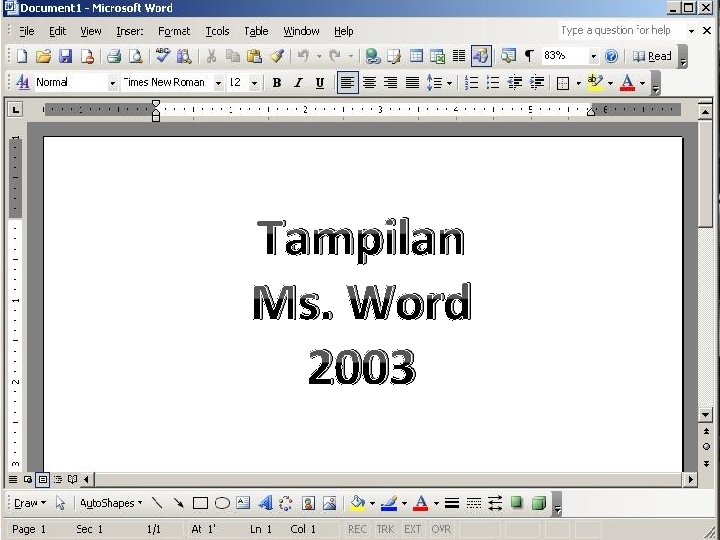Save the document with the floppy icon

click(66, 56)
